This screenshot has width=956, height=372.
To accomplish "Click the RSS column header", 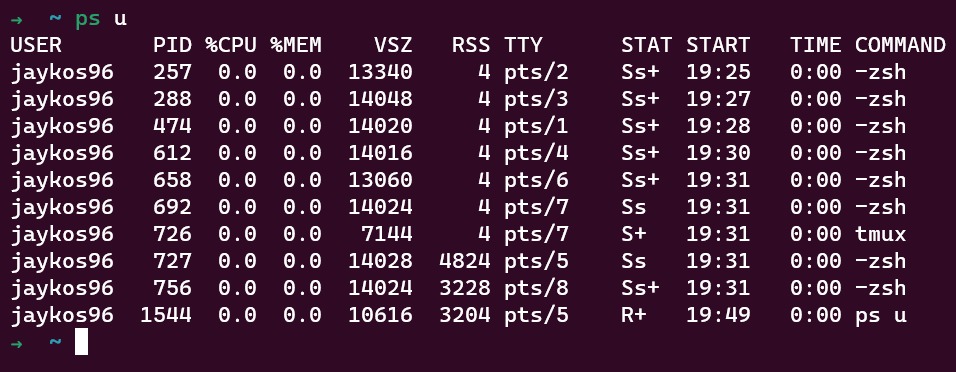I will tap(471, 45).
